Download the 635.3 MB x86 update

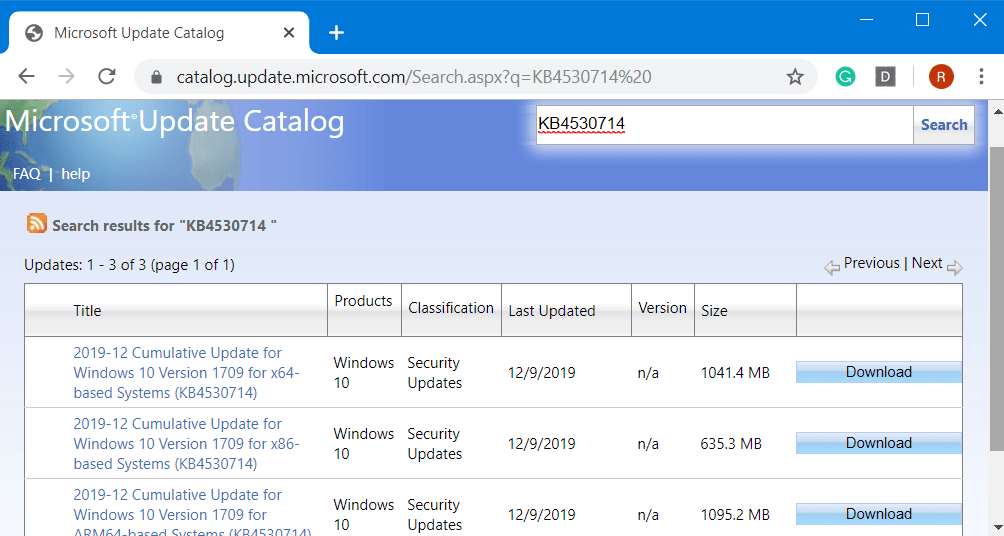(878, 443)
